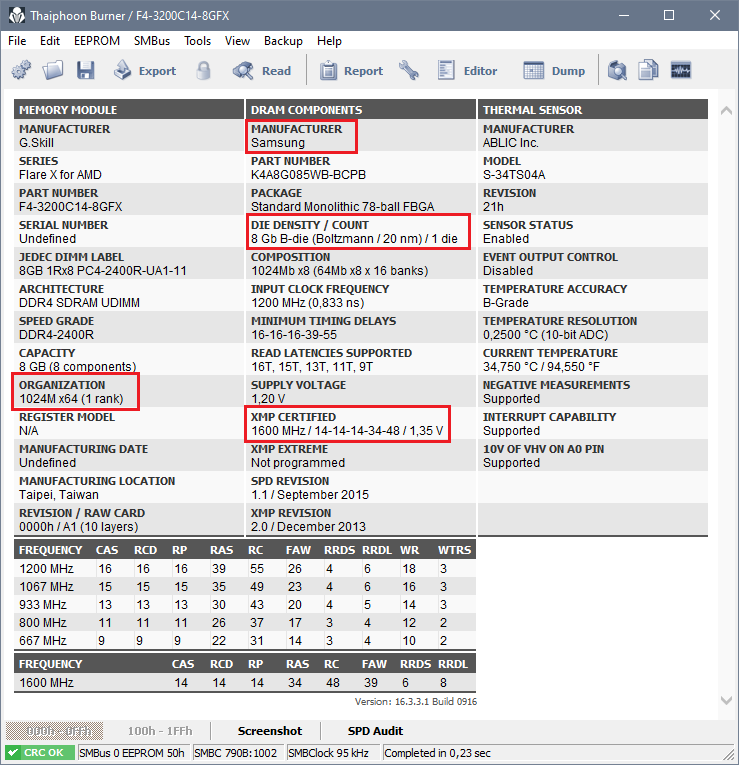Click the 1024M x64 (1 rank) organization value
The width and height of the screenshot is (739, 765).
click(x=71, y=399)
